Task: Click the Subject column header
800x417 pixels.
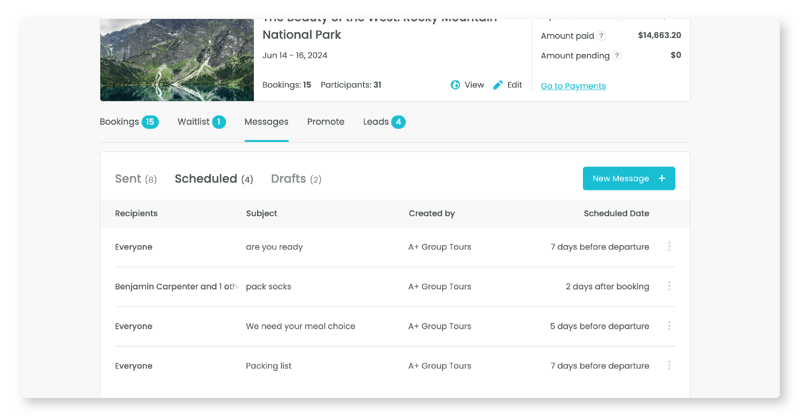Action: click(x=261, y=213)
